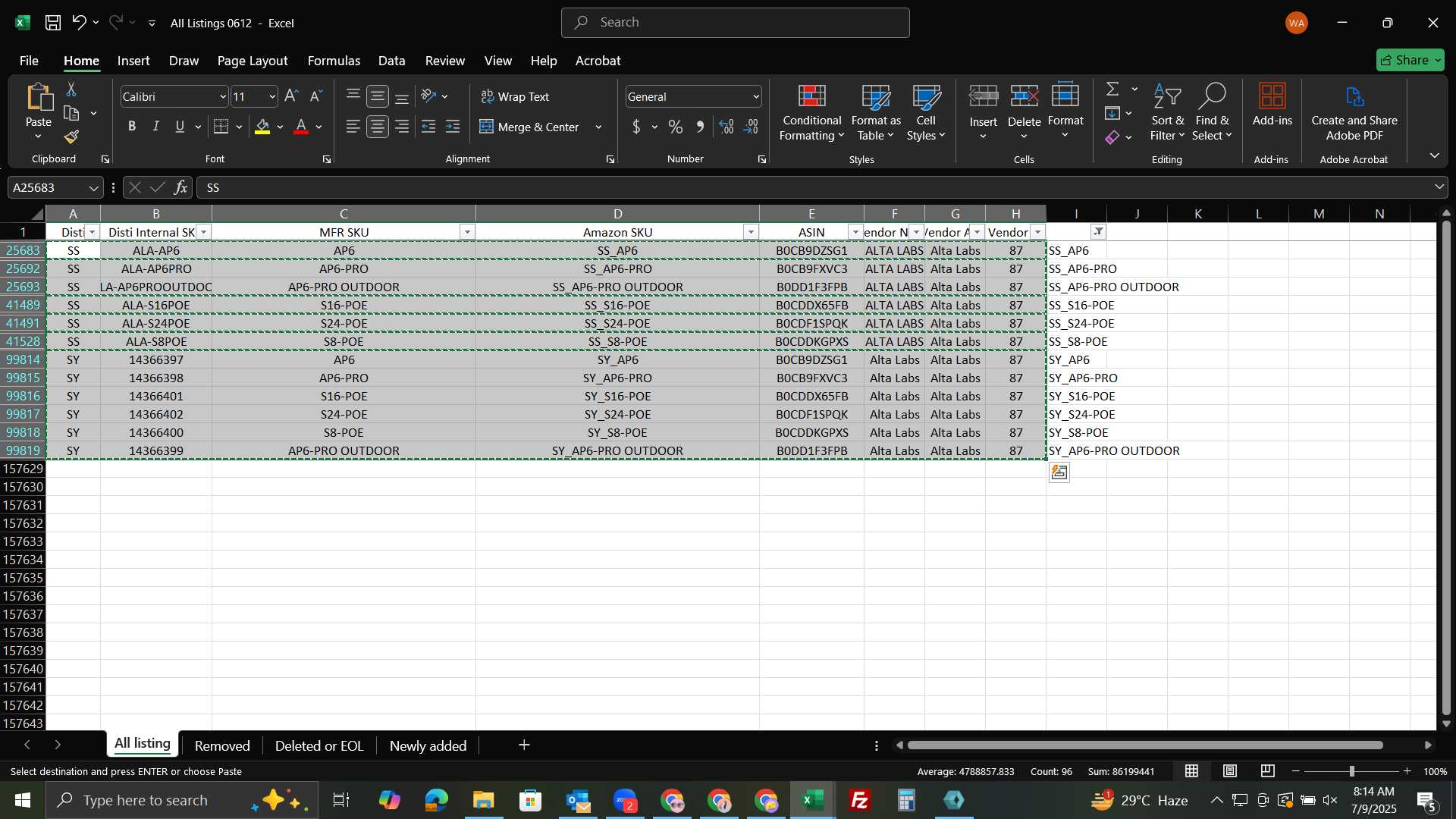This screenshot has width=1456, height=819.
Task: Click the Fill down-arrow icon
Action: point(1112,113)
